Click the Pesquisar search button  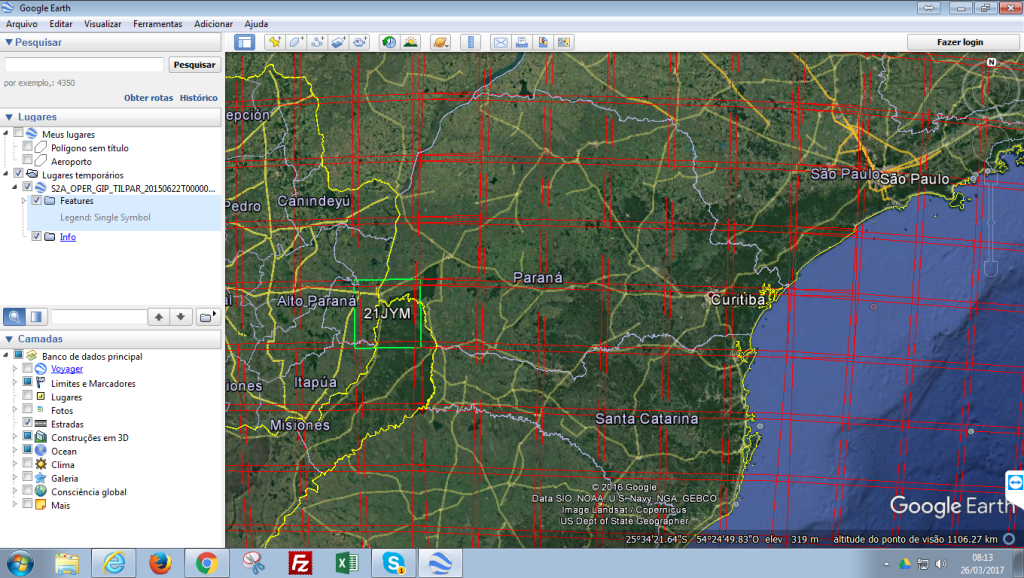pyautogui.click(x=194, y=64)
